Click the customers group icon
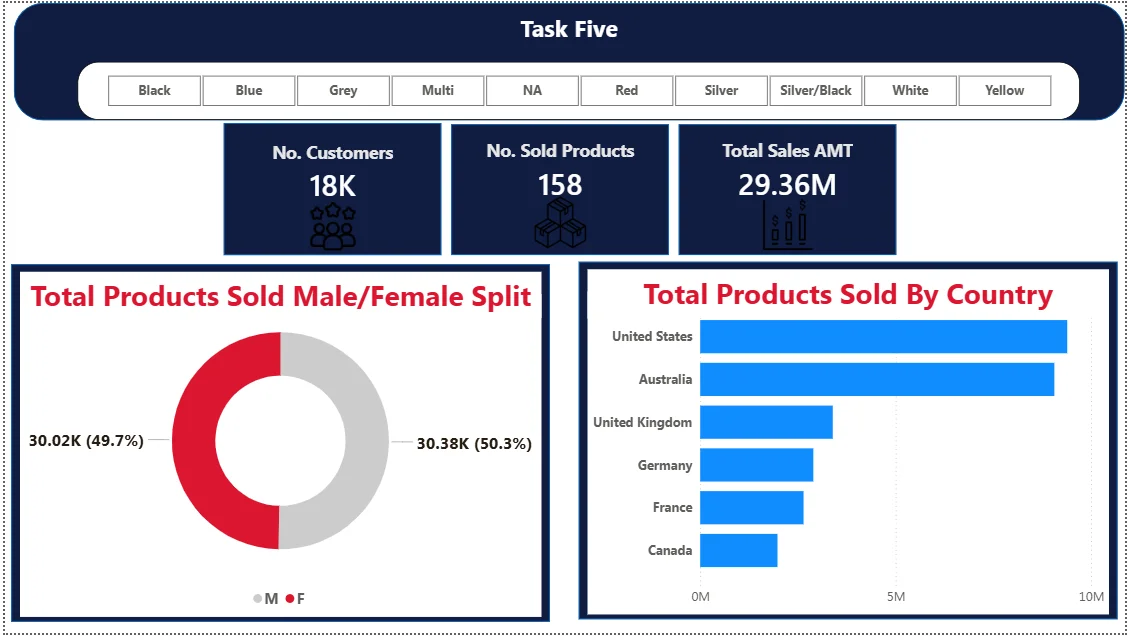The width and height of the screenshot is (1128, 640). tap(332, 227)
